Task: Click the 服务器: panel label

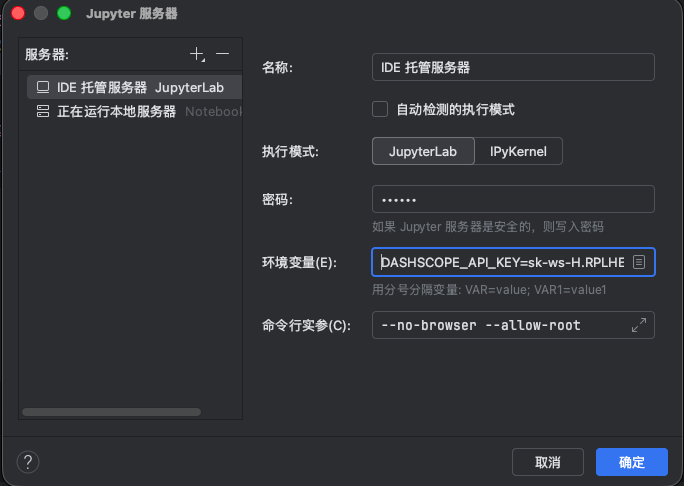Action: 47,55
